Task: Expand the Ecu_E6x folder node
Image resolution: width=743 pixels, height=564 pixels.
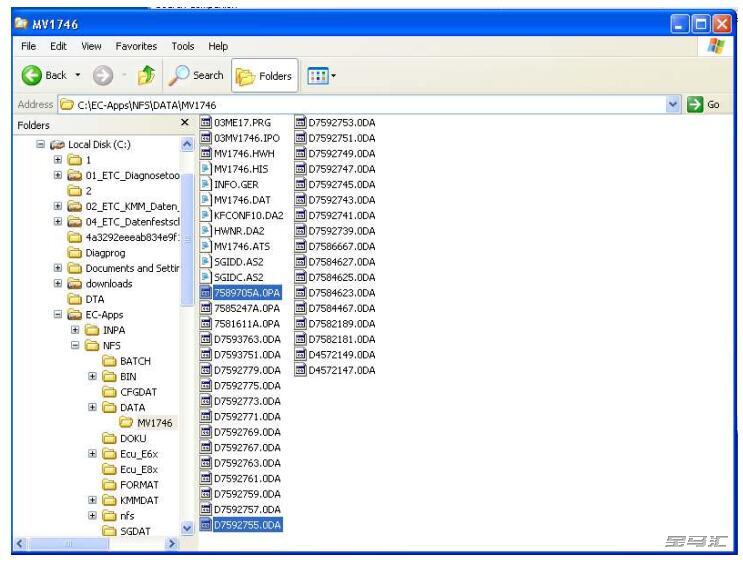Action: pos(92,454)
